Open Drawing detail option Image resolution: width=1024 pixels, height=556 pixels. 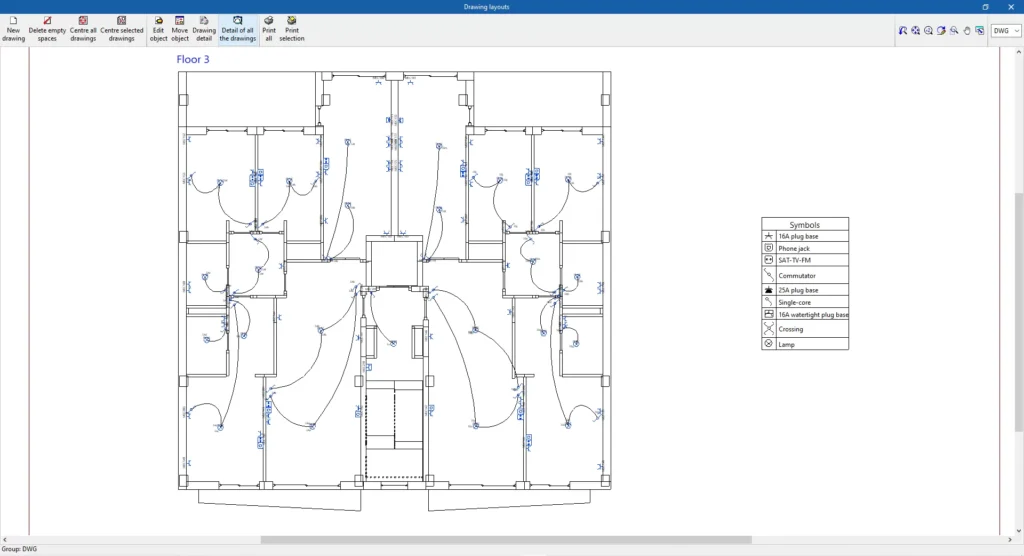click(x=204, y=29)
